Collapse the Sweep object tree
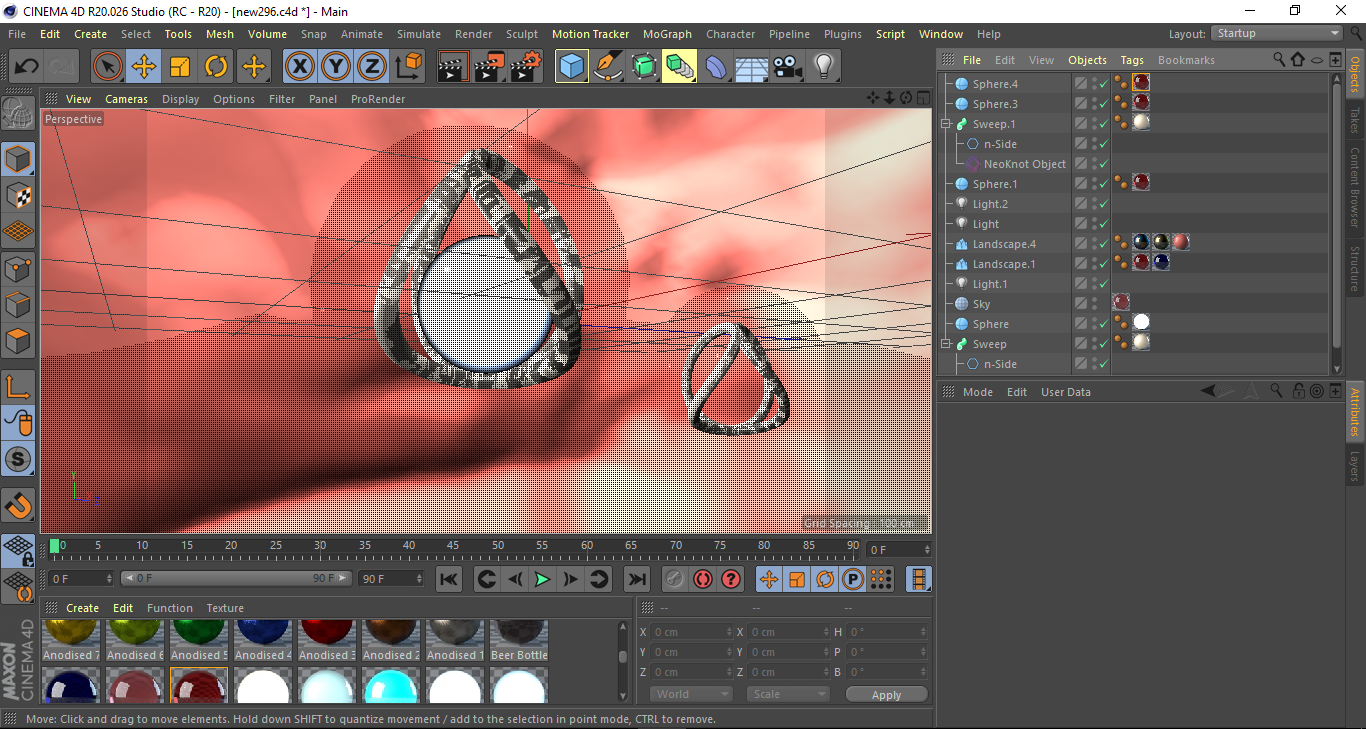 [x=945, y=344]
